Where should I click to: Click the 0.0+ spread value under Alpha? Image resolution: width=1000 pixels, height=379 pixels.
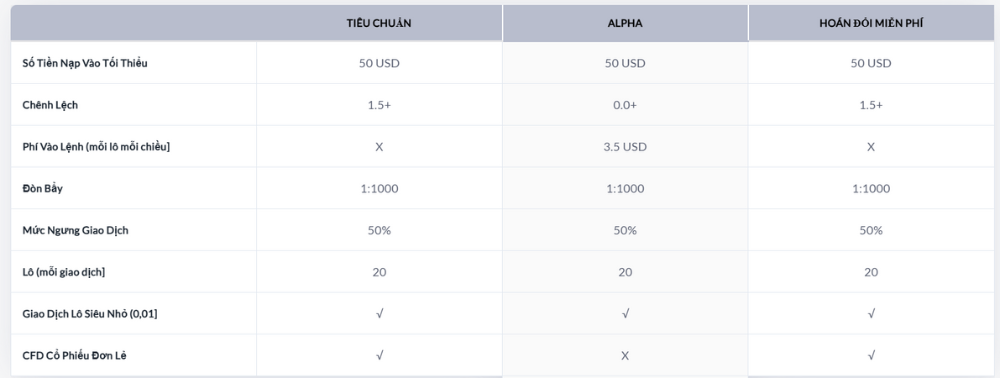(625, 105)
